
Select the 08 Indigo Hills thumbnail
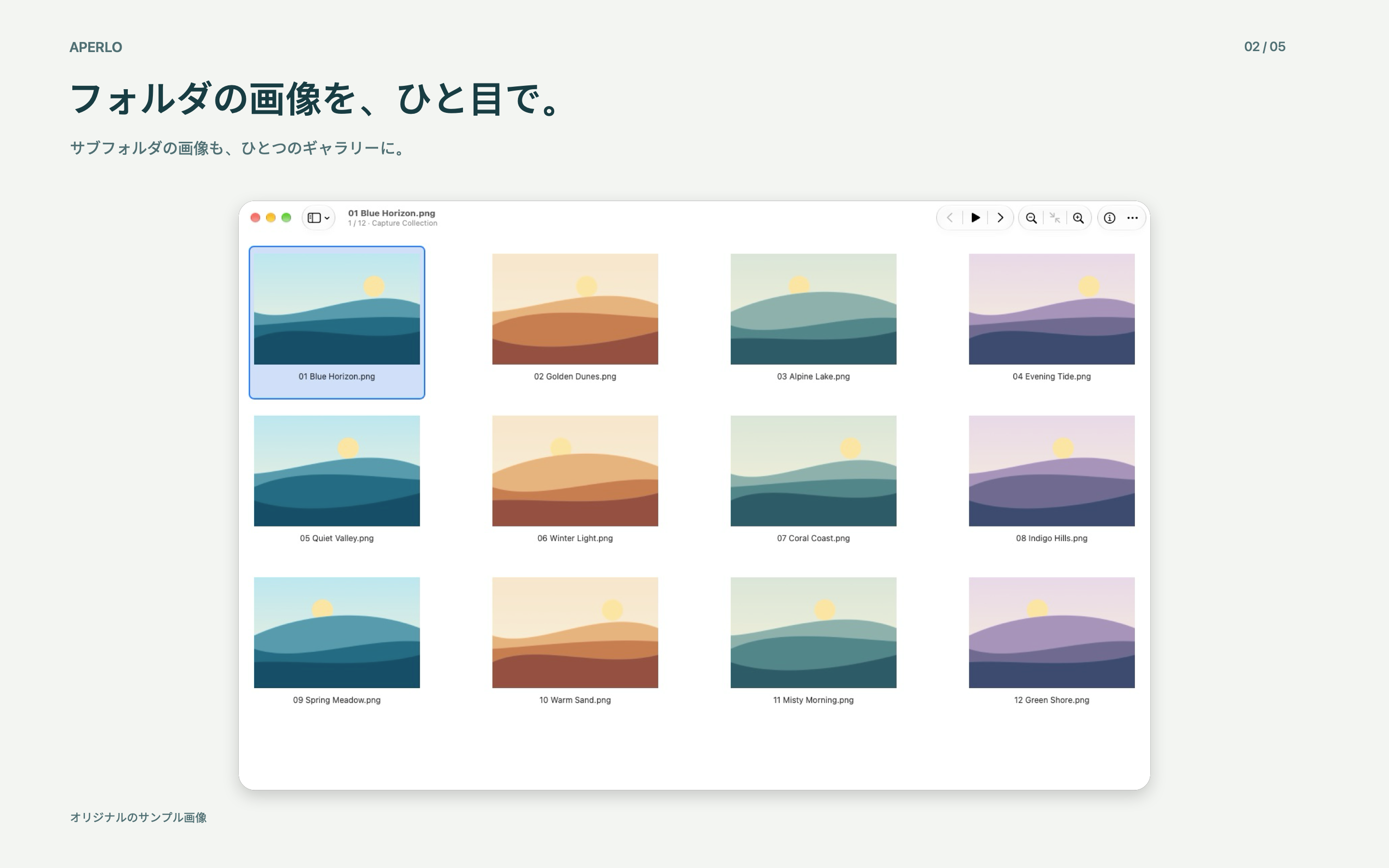tap(1051, 471)
